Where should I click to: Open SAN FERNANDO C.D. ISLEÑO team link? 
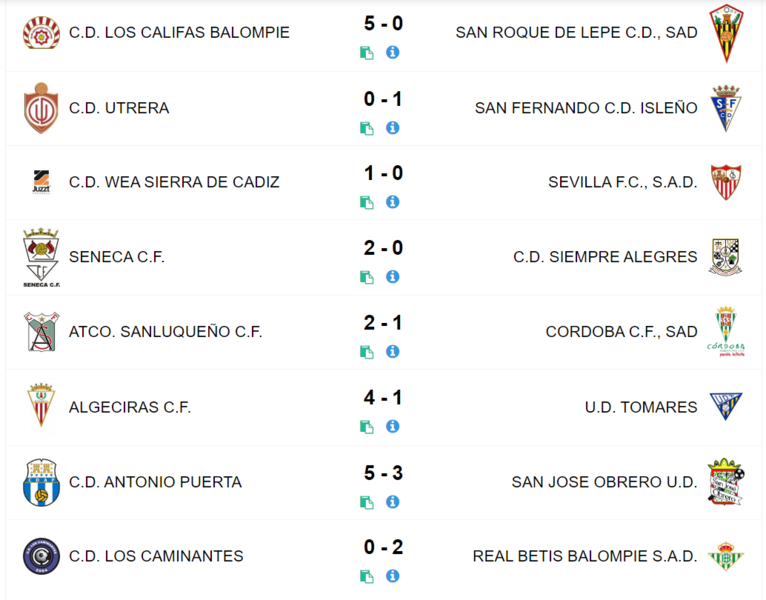click(586, 108)
